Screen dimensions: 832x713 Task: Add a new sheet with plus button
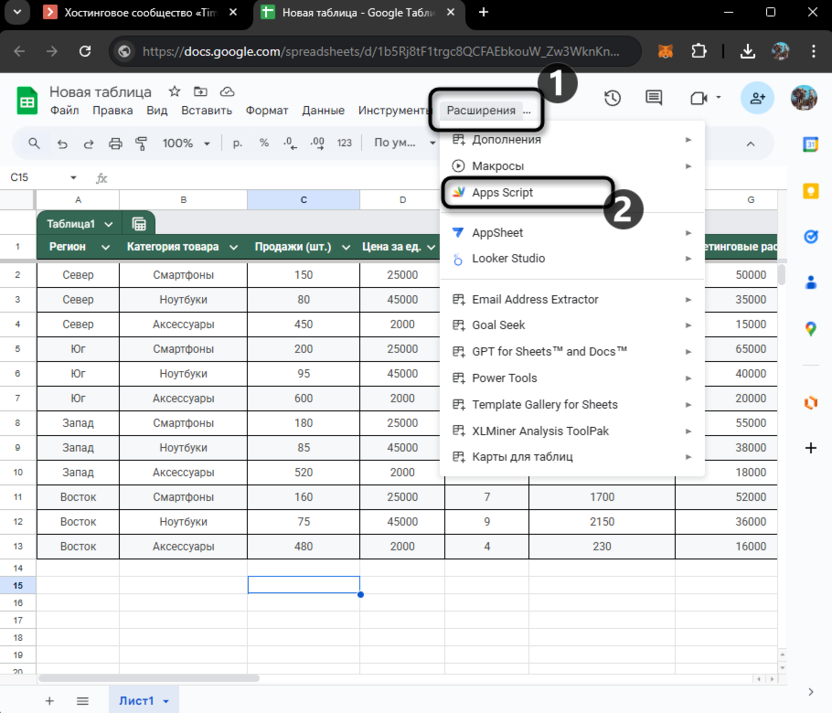pyautogui.click(x=49, y=701)
